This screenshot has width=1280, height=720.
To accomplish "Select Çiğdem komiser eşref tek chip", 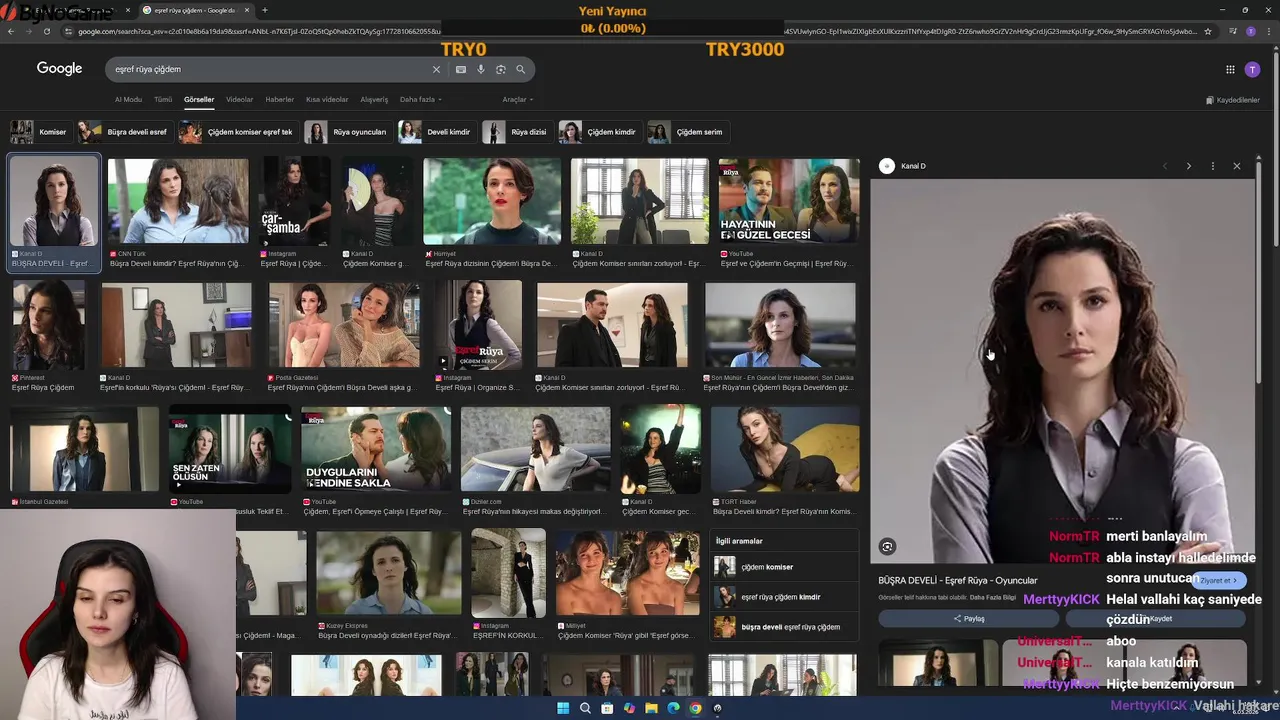I will pyautogui.click(x=238, y=132).
